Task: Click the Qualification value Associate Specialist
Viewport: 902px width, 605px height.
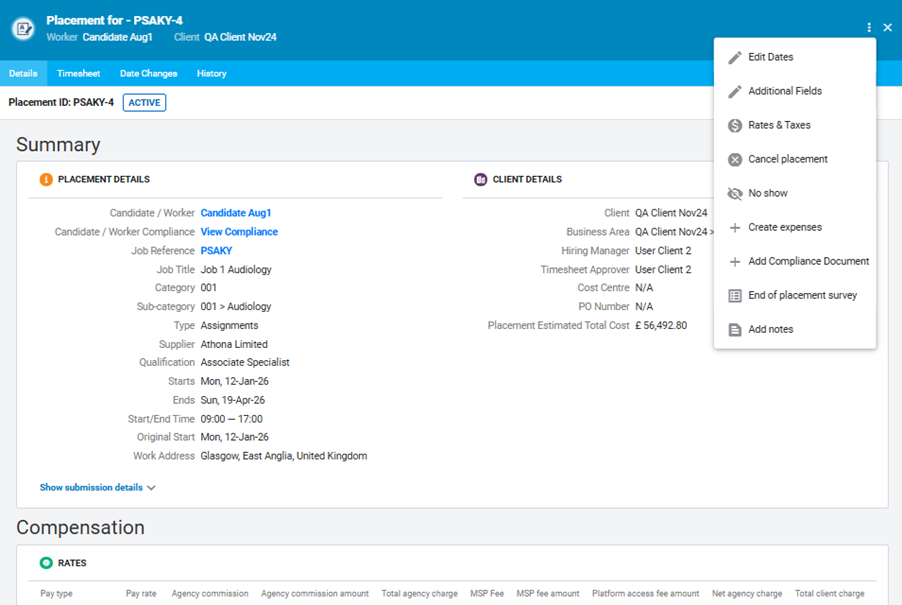Action: pyautogui.click(x=245, y=362)
